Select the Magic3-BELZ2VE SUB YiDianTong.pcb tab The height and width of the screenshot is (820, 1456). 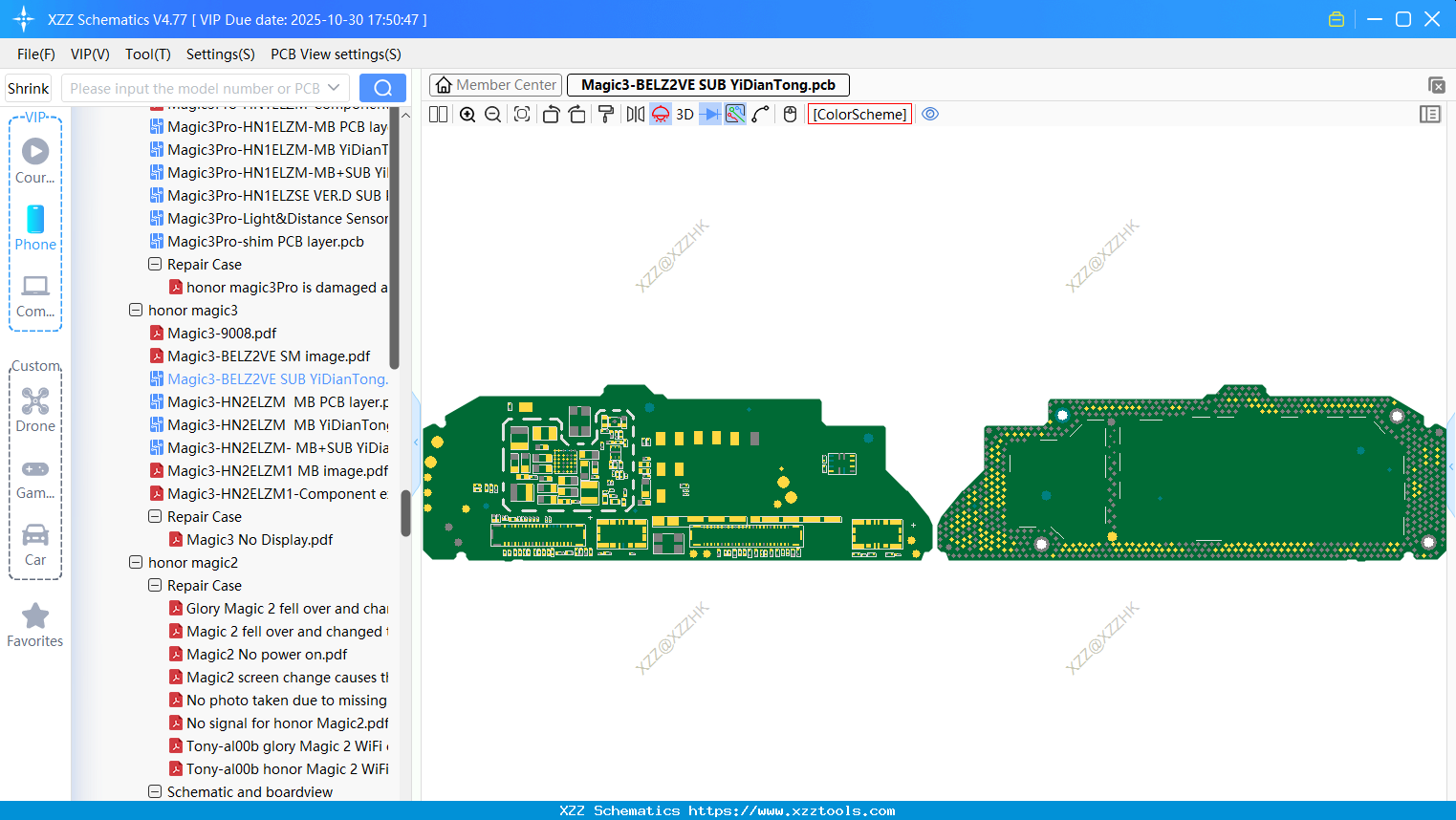tap(708, 85)
